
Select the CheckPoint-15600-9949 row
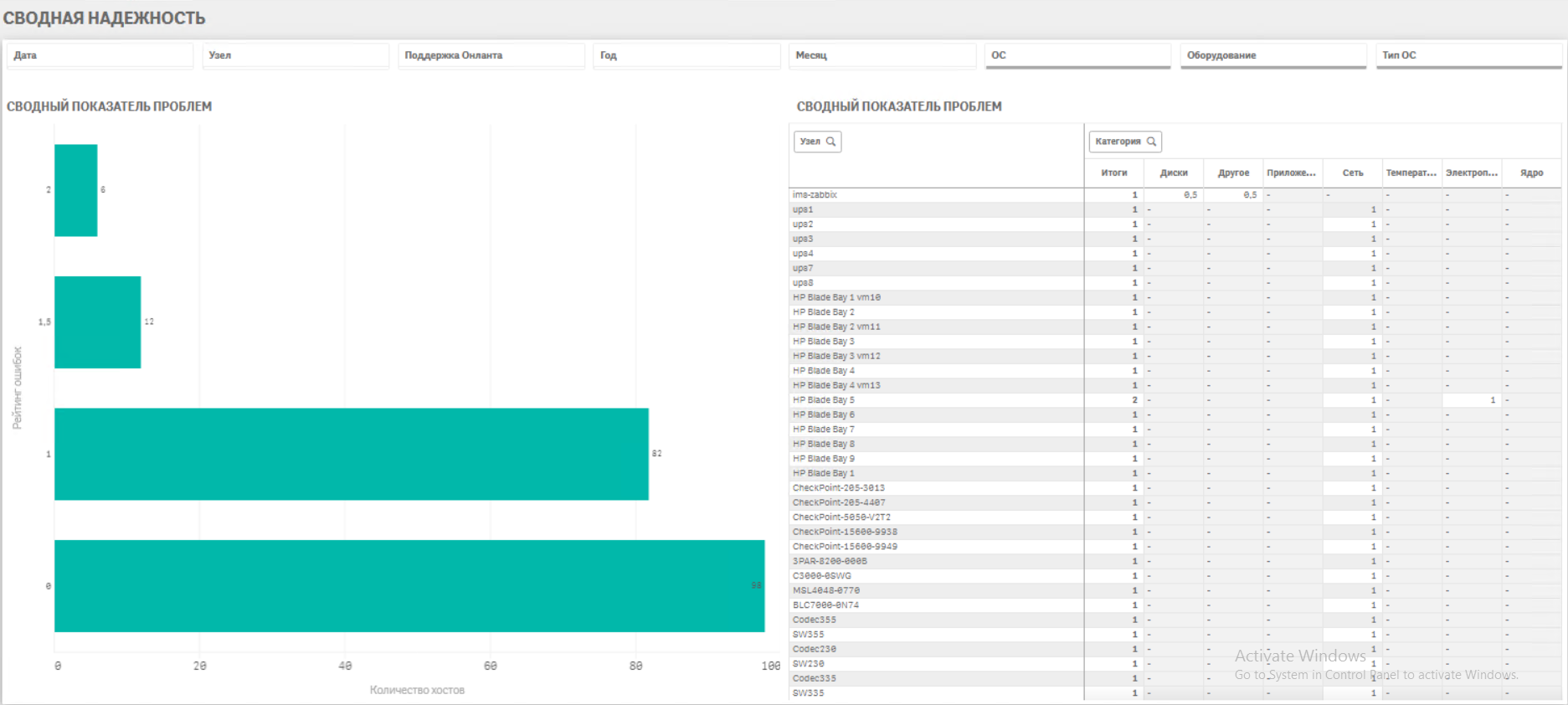936,547
